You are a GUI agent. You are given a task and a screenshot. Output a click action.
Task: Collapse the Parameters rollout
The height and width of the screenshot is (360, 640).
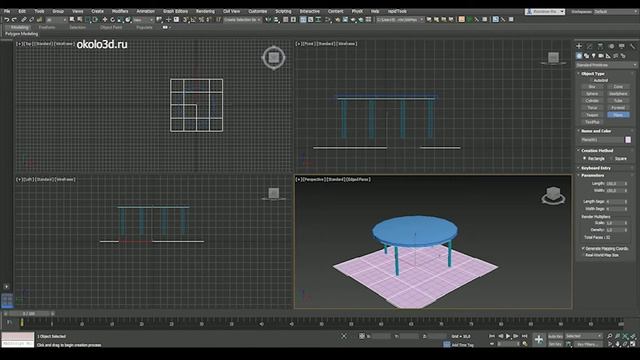593,176
